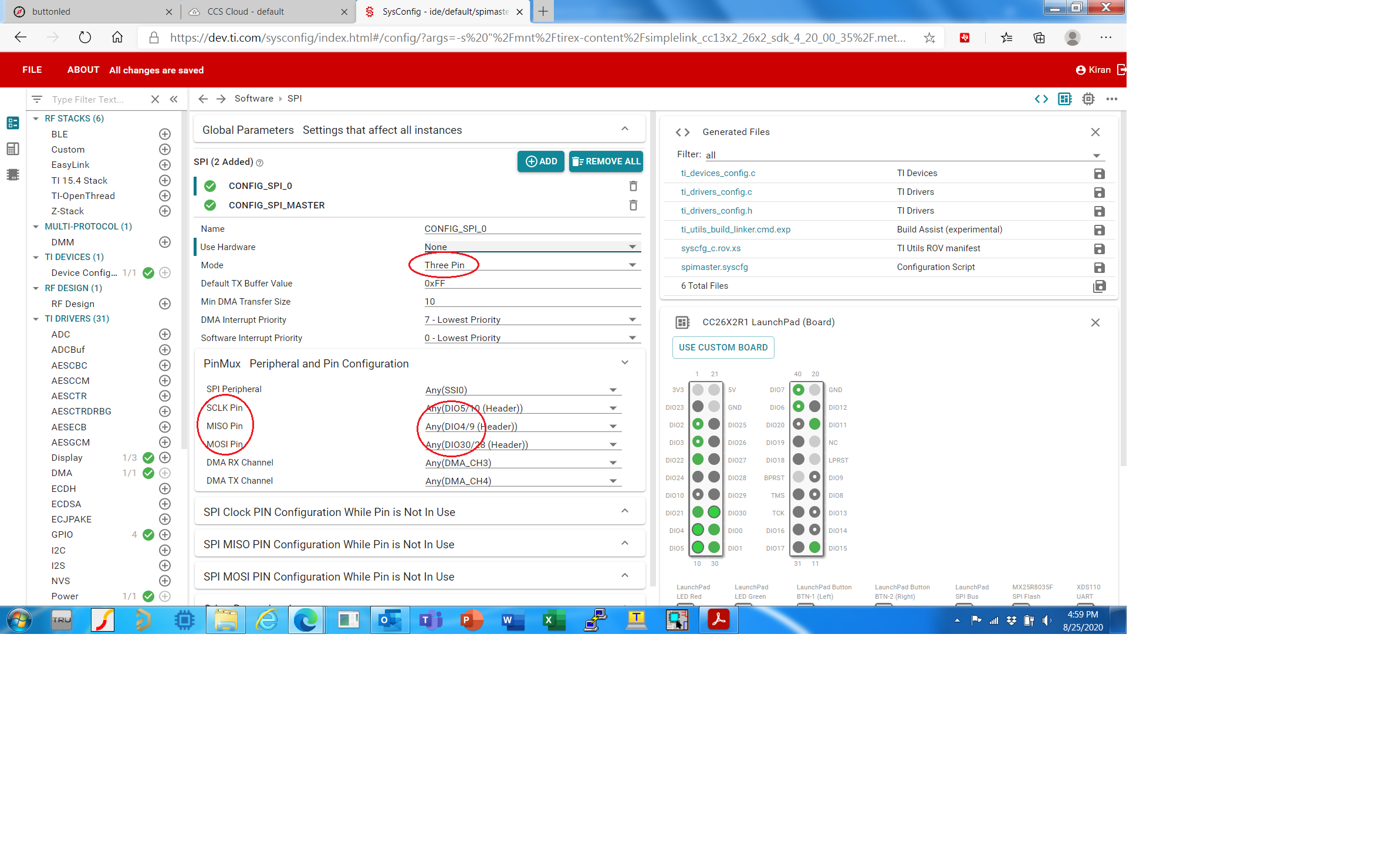
Task: Collapse the TI DRIVERS tree section
Action: click(36, 319)
